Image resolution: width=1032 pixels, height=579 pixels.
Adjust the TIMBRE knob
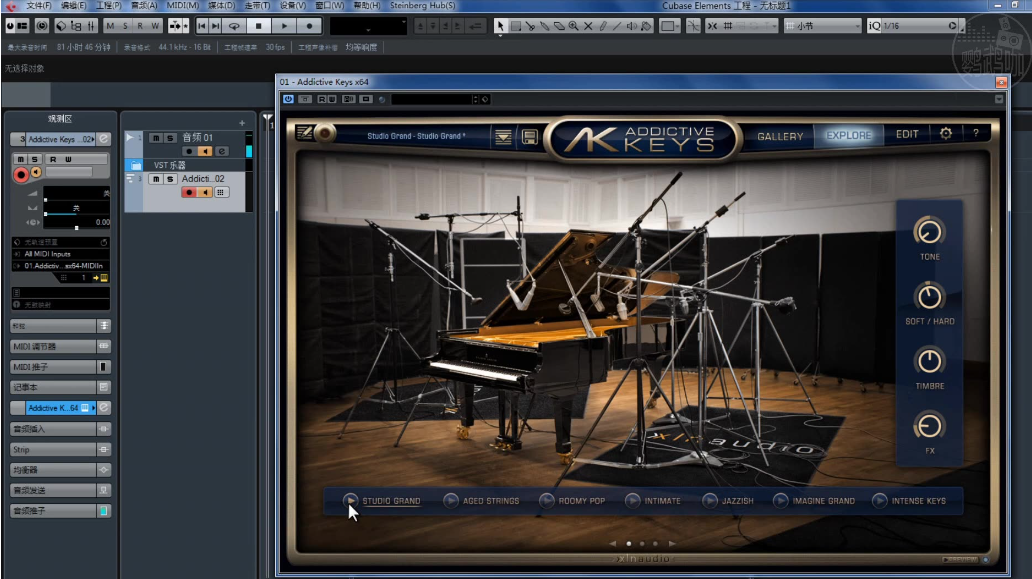(x=929, y=361)
